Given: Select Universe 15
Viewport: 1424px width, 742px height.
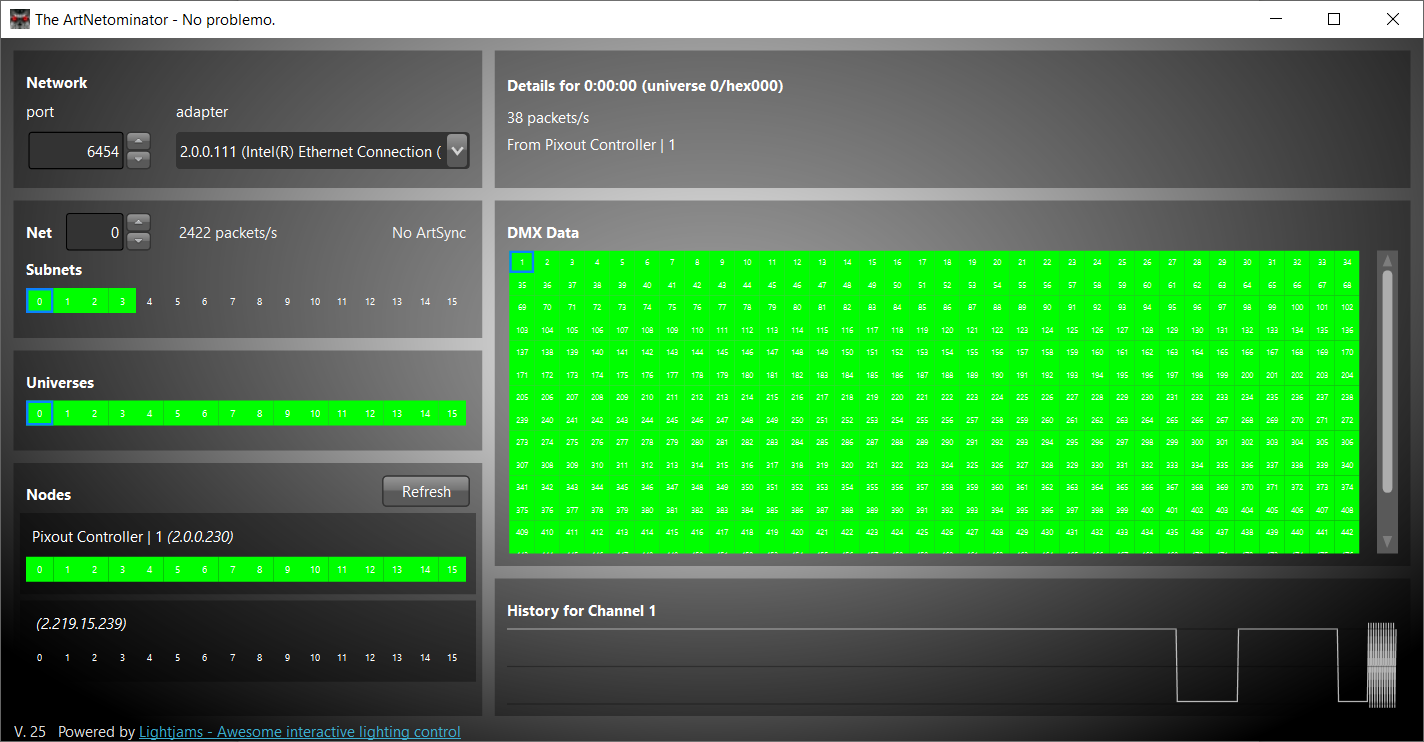Looking at the screenshot, I should [451, 412].
